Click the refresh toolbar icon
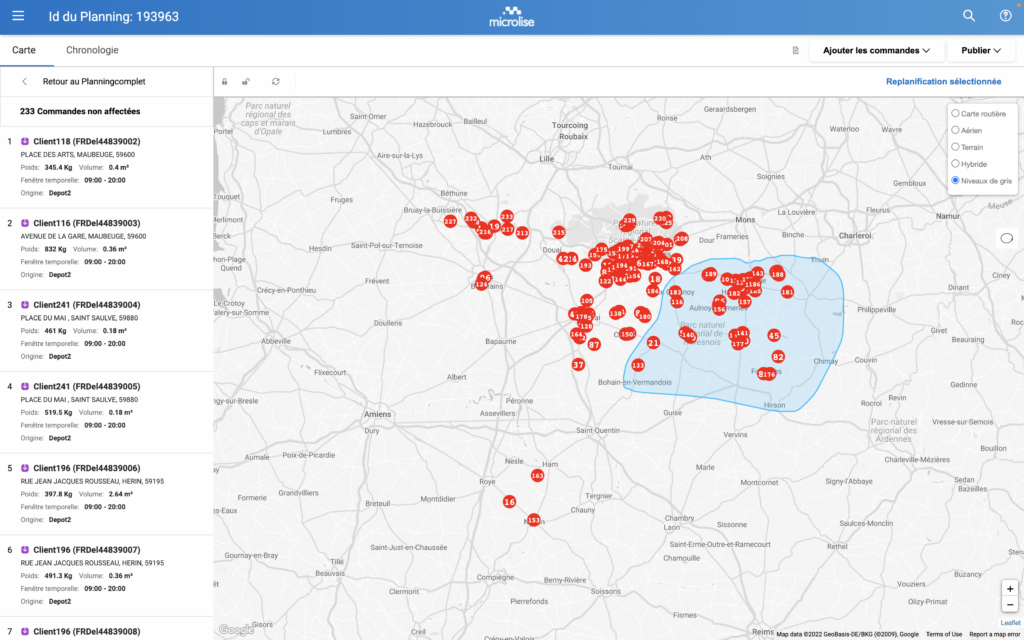Screen dimensions: 1024x640 coord(276,82)
